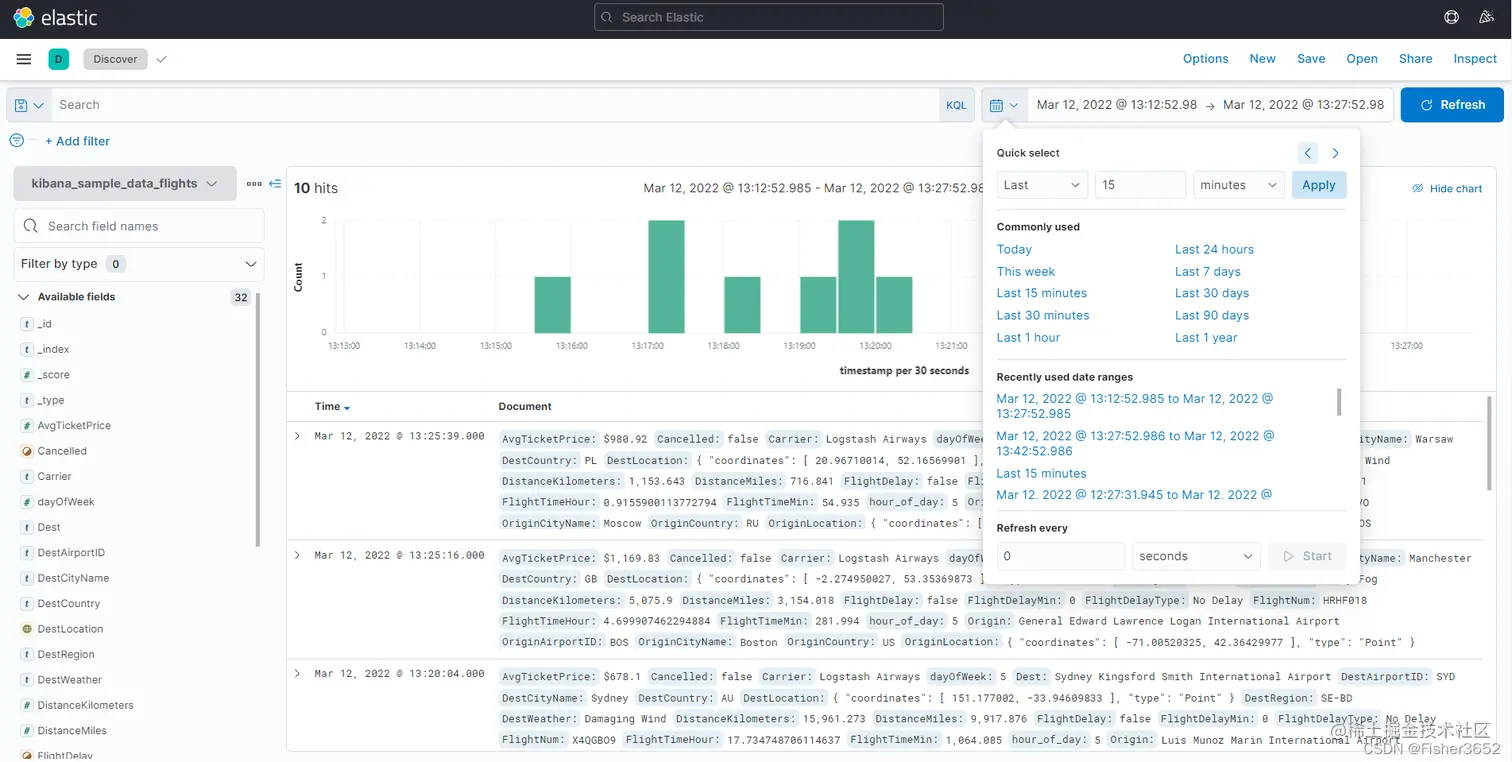Click the checkmark beside Discover breadcrumb
This screenshot has height=762, width=1512.
[162, 59]
